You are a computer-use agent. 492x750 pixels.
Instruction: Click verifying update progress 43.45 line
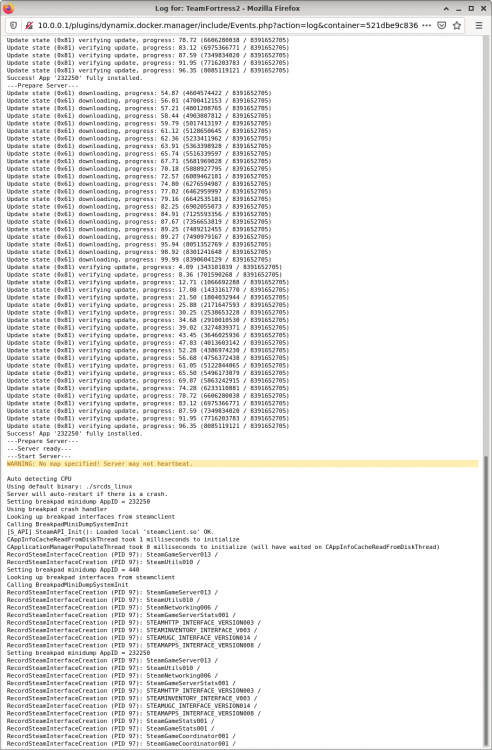point(148,335)
